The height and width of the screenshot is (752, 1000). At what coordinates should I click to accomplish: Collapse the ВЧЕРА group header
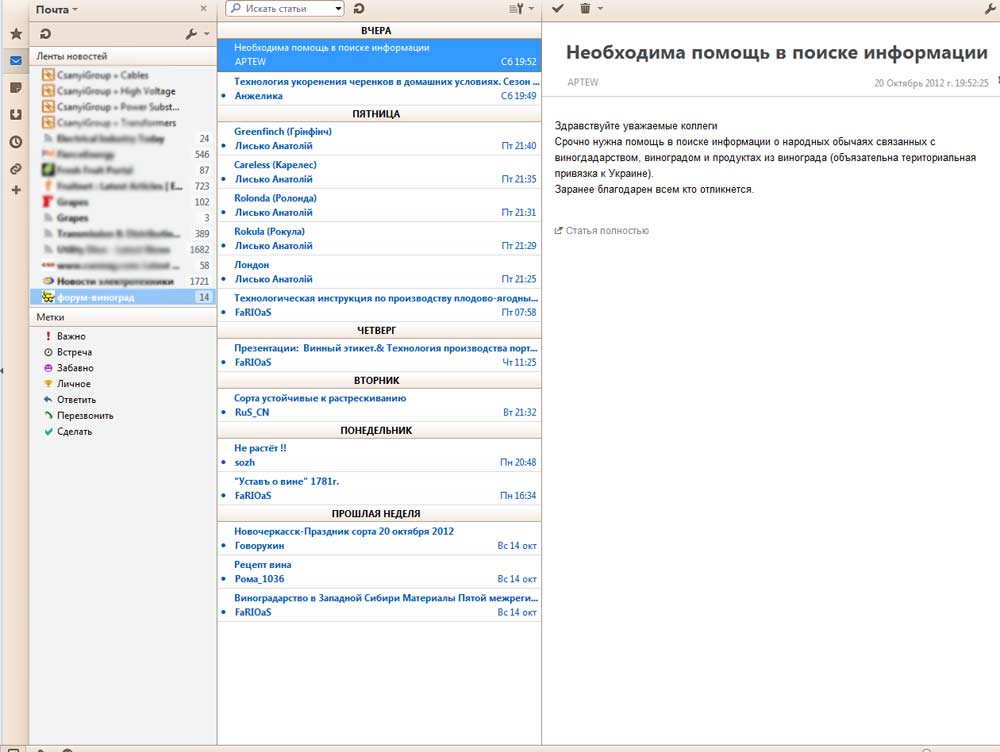click(379, 30)
